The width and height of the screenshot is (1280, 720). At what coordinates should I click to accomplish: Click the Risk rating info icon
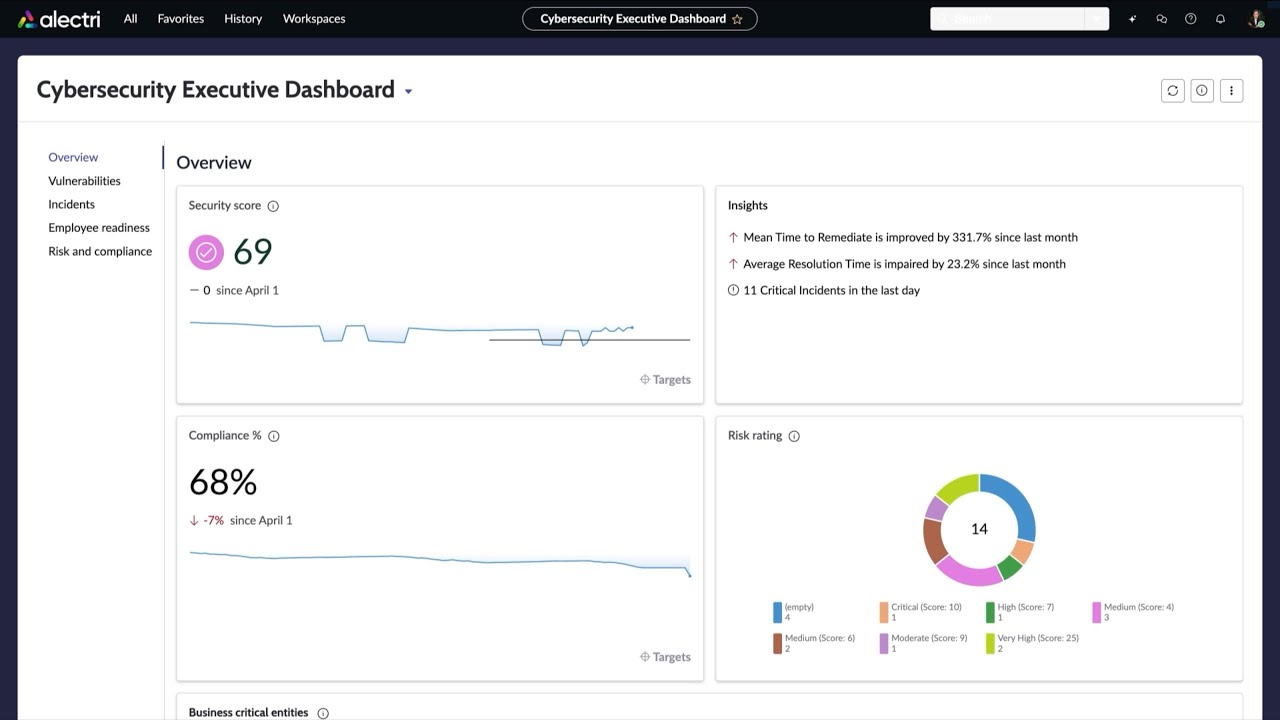pyautogui.click(x=793, y=435)
